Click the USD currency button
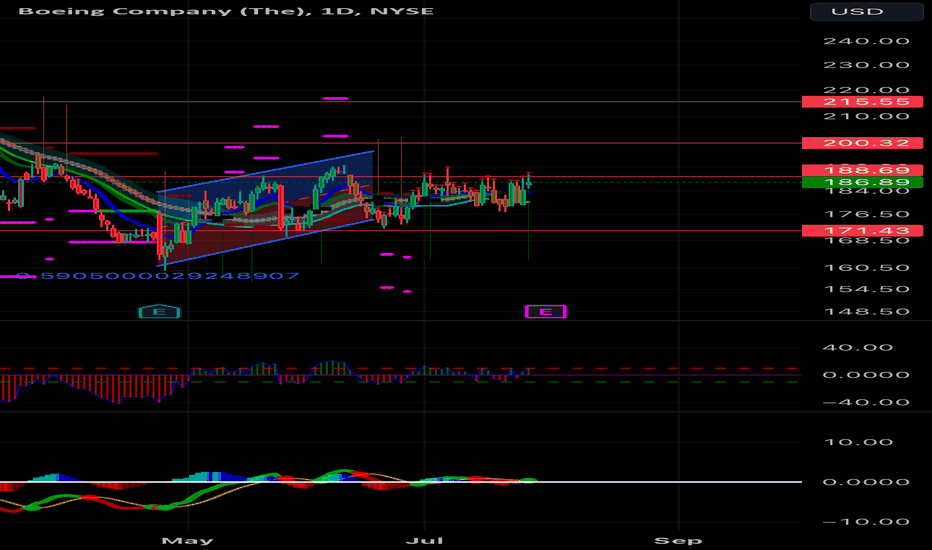The image size is (932, 550). click(867, 11)
